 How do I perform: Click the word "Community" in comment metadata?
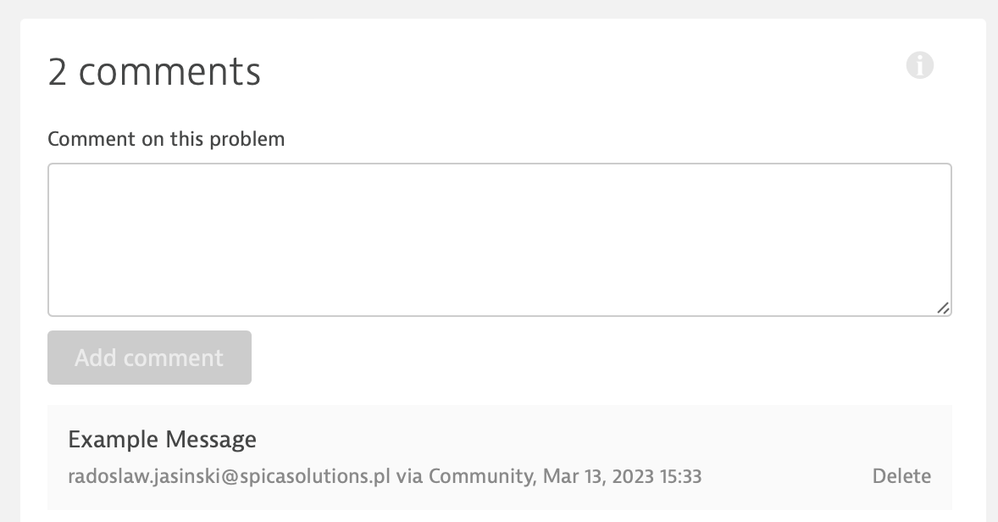(x=481, y=476)
